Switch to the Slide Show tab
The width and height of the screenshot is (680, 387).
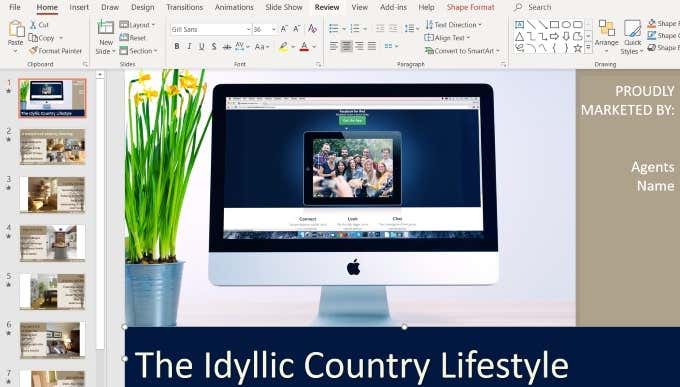(284, 7)
